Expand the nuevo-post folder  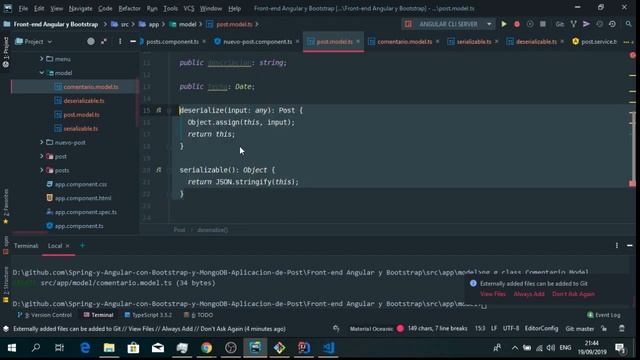[x=41, y=142]
